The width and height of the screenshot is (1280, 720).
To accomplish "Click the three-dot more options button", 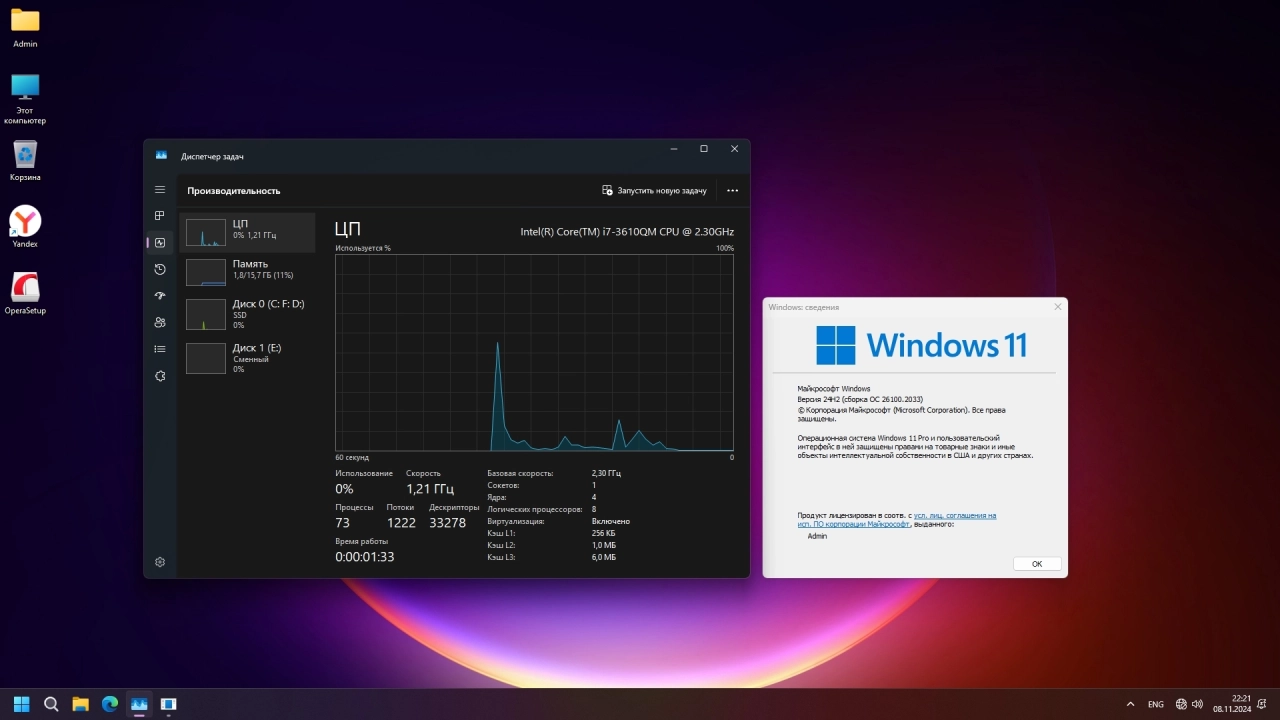I will point(733,190).
